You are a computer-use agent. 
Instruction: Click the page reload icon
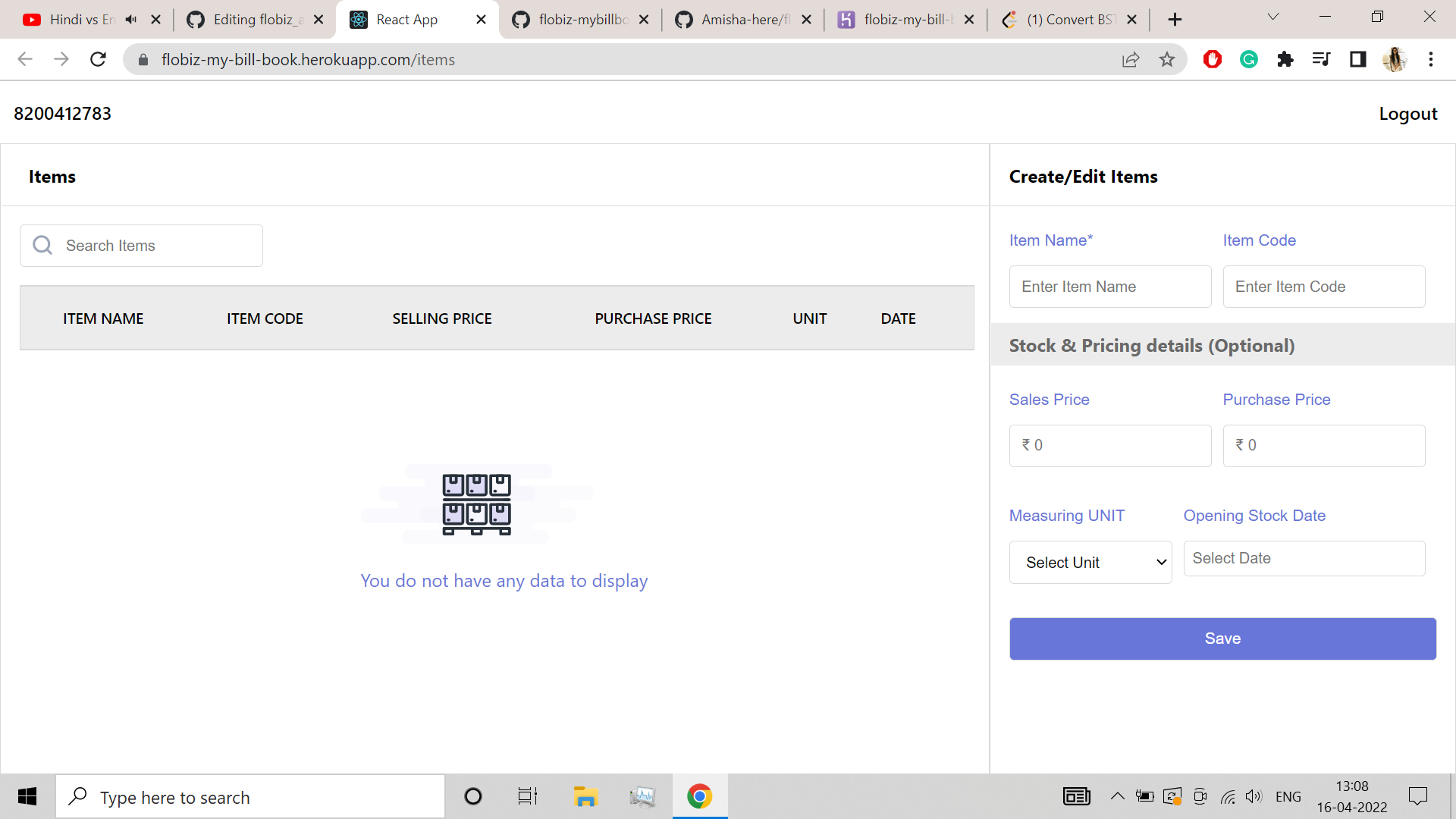tap(98, 59)
